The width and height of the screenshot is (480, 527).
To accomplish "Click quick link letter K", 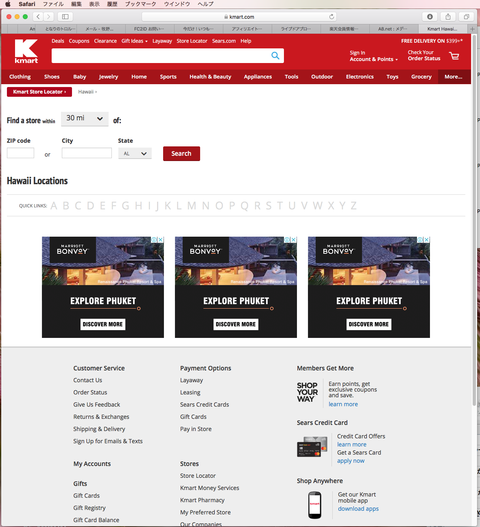I will pyautogui.click(x=168, y=205).
